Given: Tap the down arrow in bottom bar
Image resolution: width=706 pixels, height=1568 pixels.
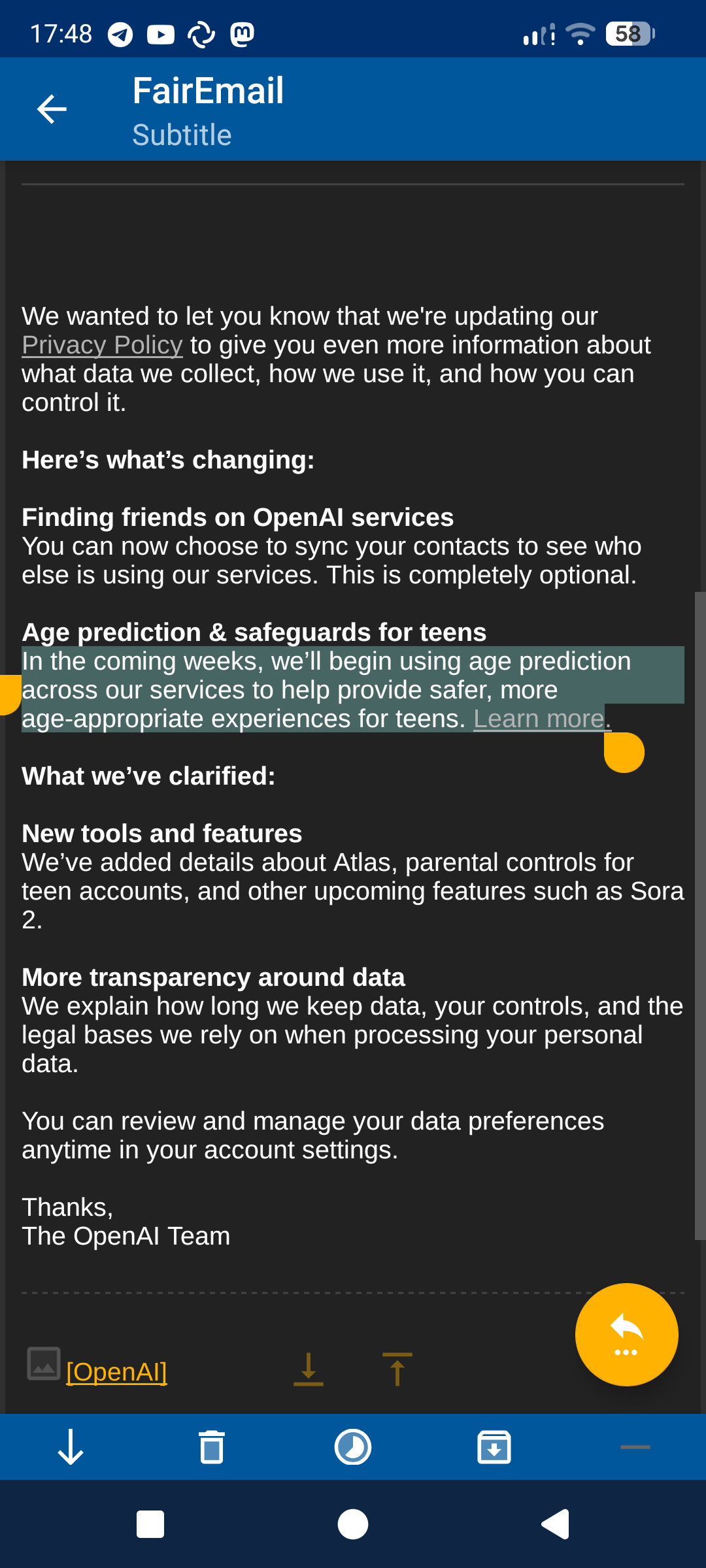Looking at the screenshot, I should pyautogui.click(x=71, y=1446).
